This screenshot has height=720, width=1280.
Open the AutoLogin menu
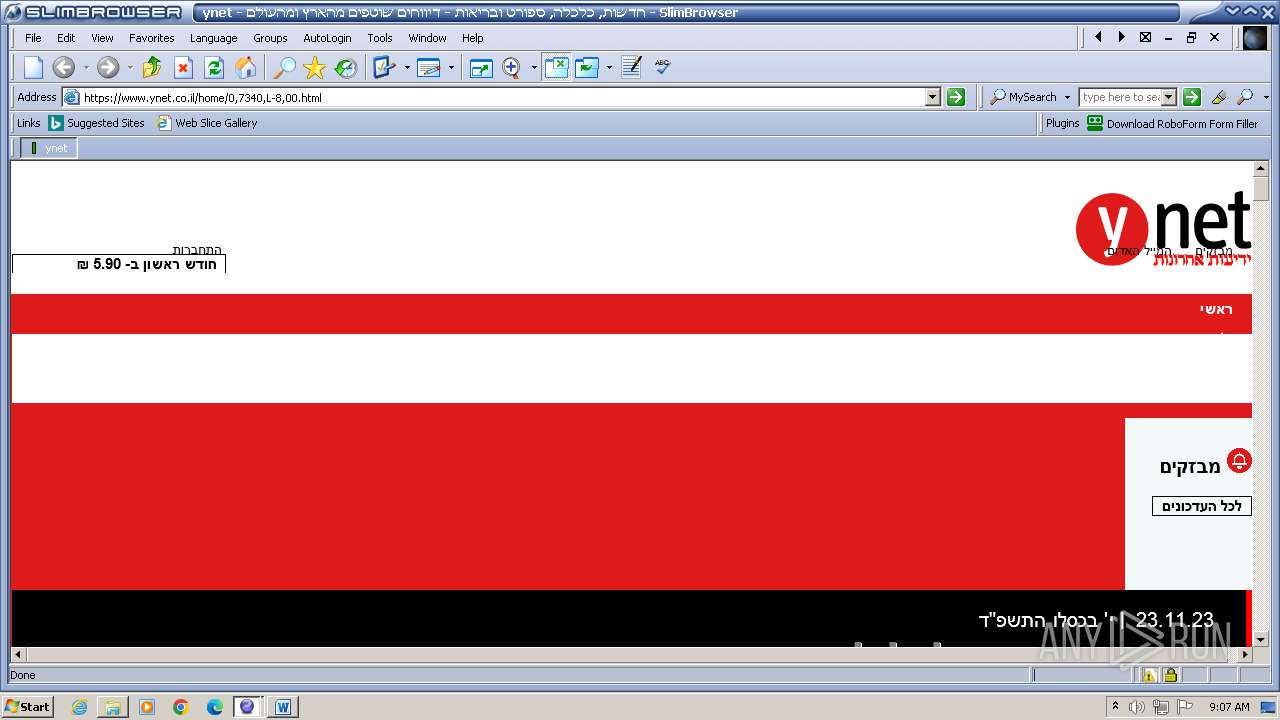pyautogui.click(x=327, y=38)
